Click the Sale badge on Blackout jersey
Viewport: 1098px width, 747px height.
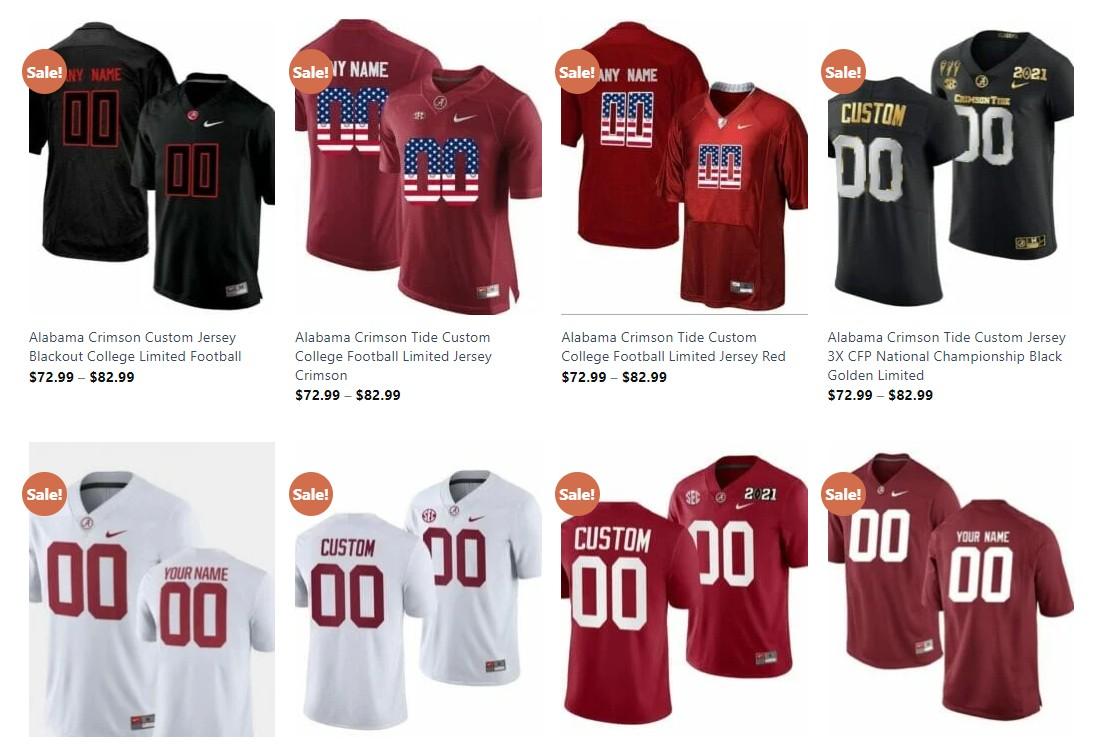tap(44, 71)
